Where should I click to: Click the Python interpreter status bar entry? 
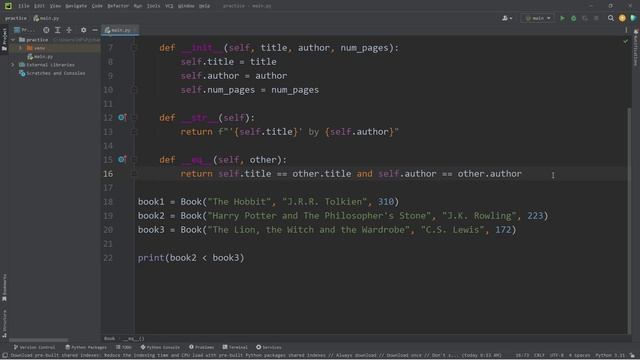pyautogui.click(x=610, y=356)
